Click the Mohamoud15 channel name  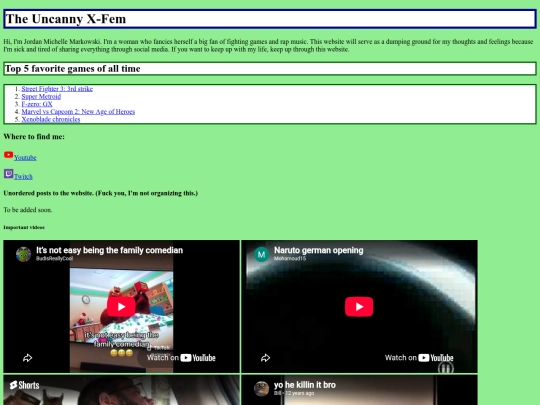click(x=290, y=258)
